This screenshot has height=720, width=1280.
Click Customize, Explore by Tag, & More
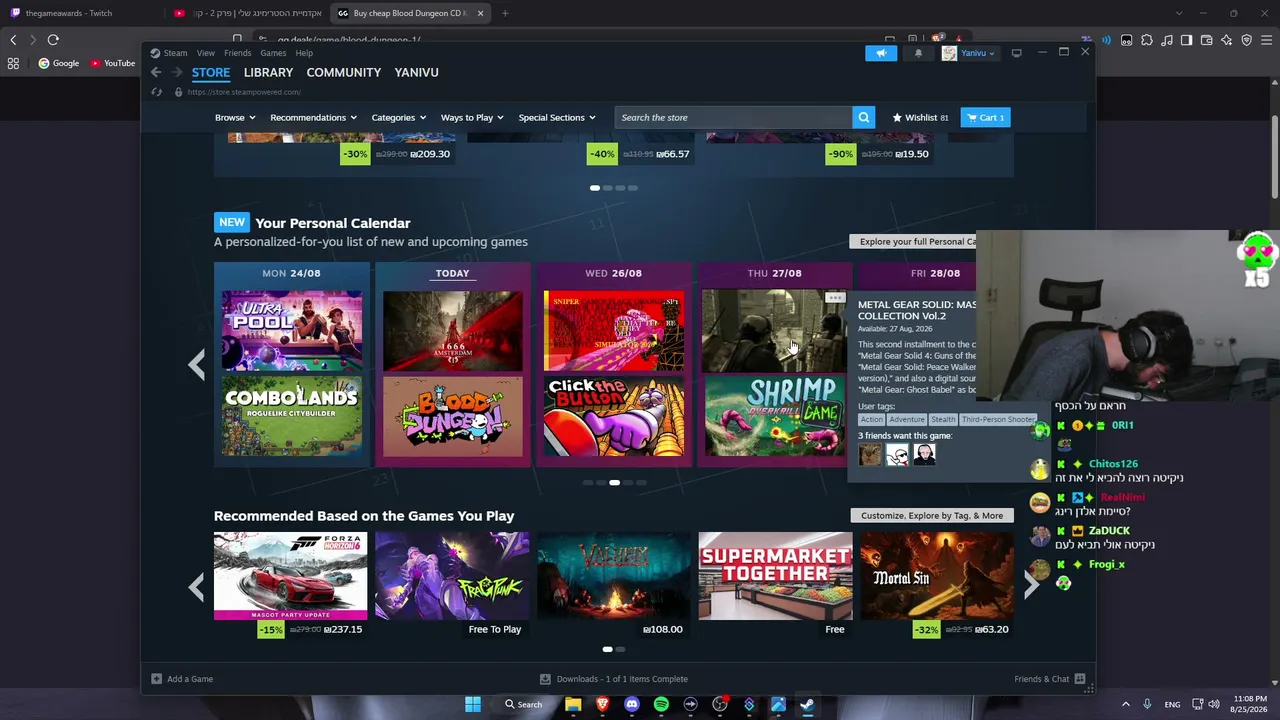[932, 516]
